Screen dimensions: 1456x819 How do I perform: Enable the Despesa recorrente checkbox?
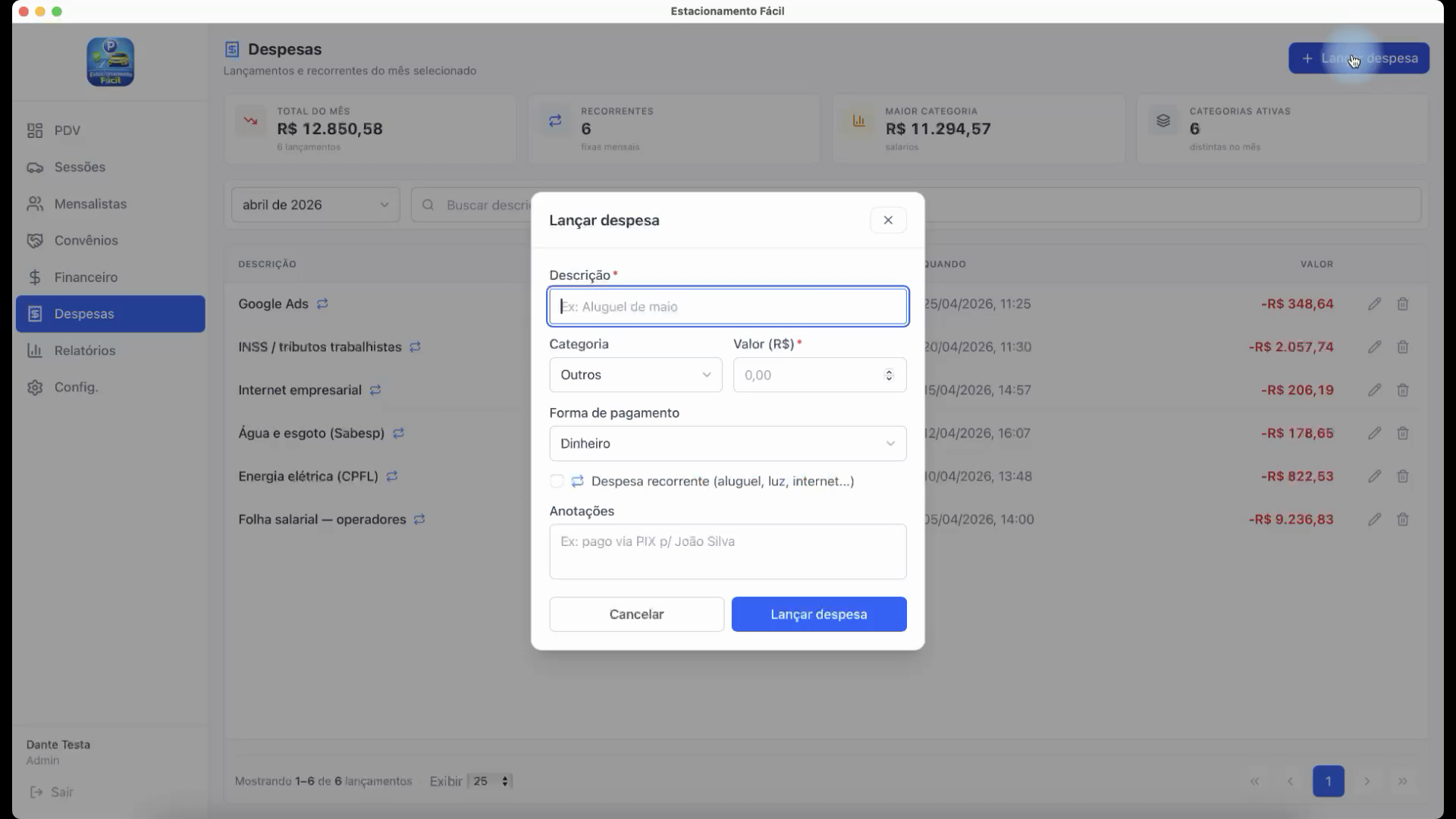coord(557,481)
